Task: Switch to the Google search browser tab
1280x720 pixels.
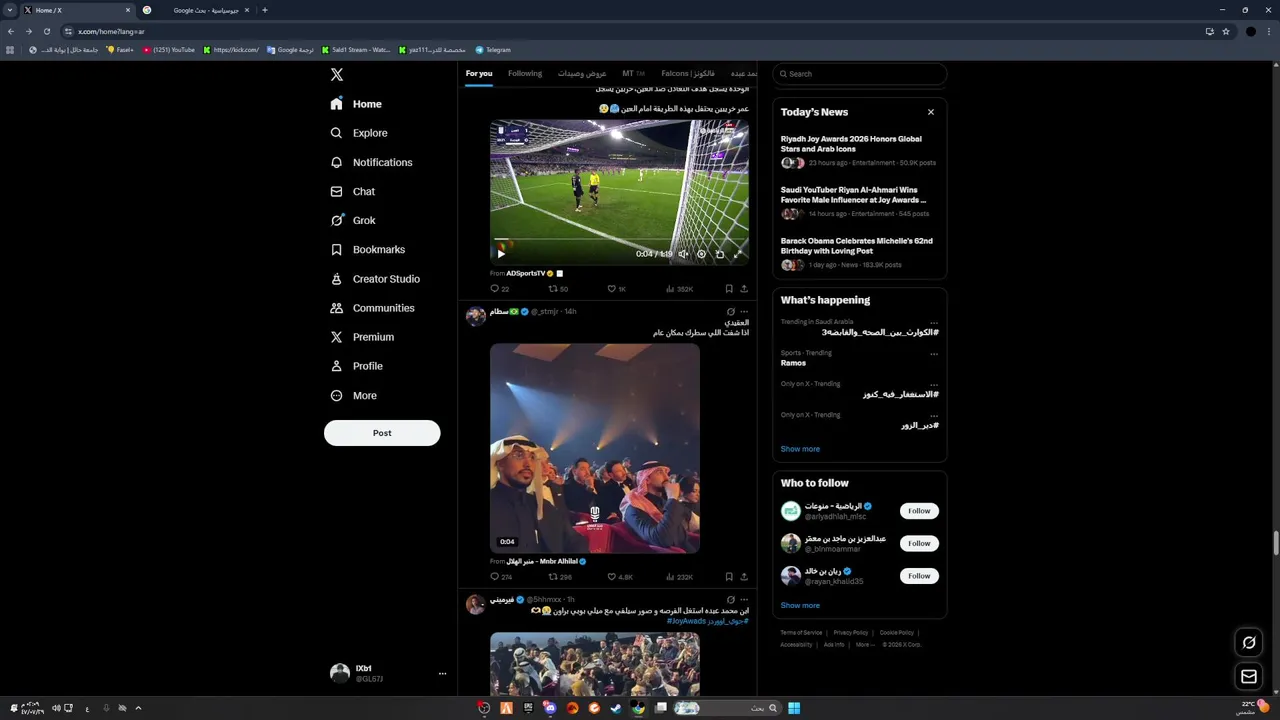Action: click(198, 10)
